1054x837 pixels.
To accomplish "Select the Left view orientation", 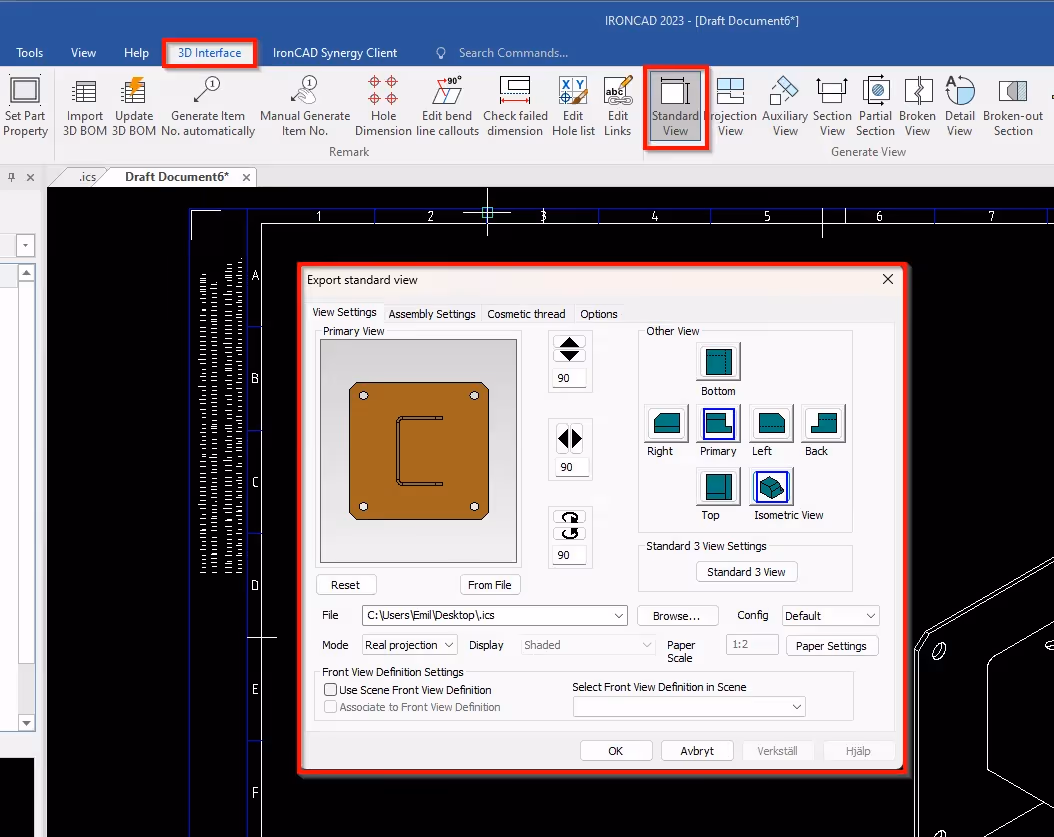I will tap(770, 424).
